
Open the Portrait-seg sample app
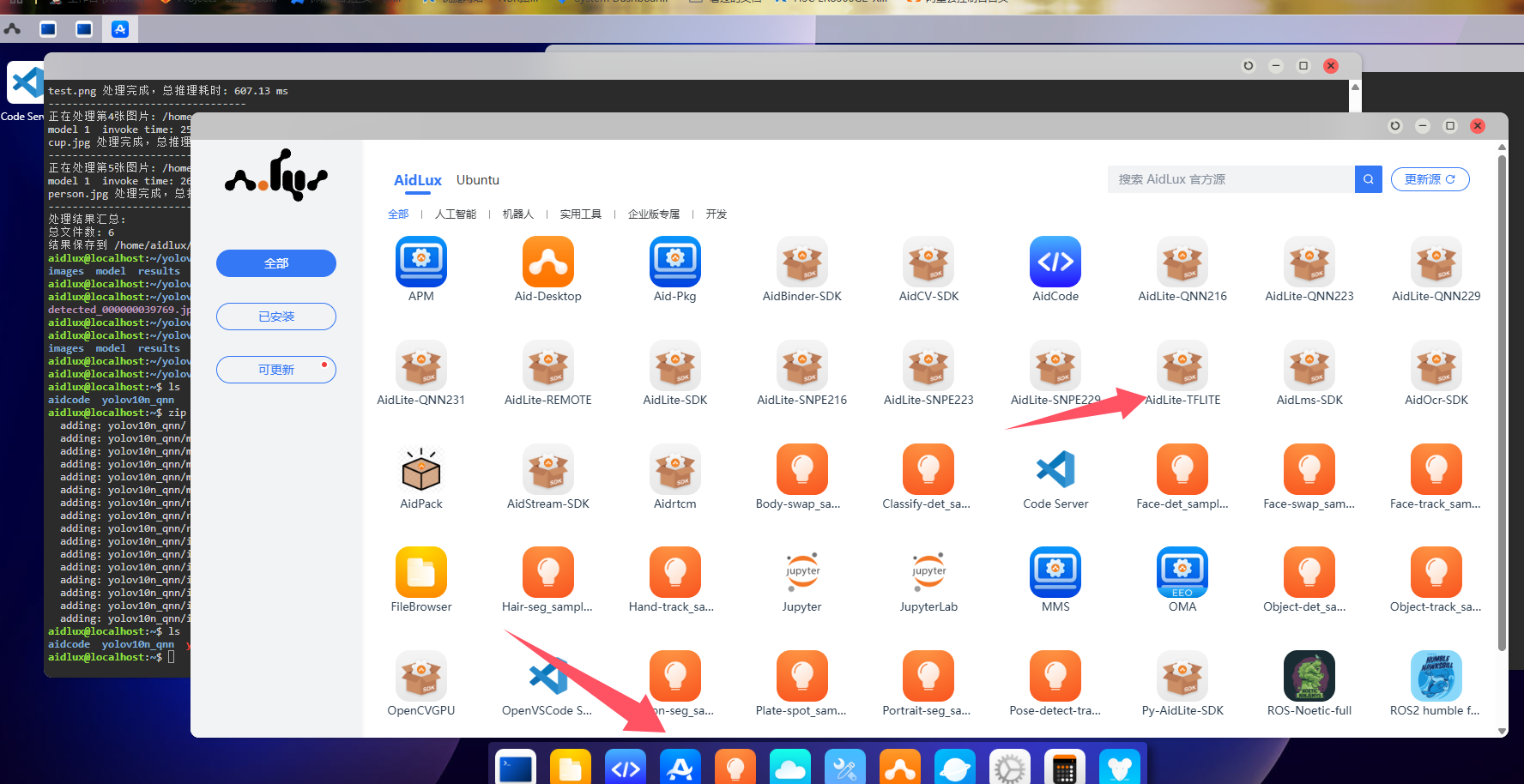click(928, 676)
